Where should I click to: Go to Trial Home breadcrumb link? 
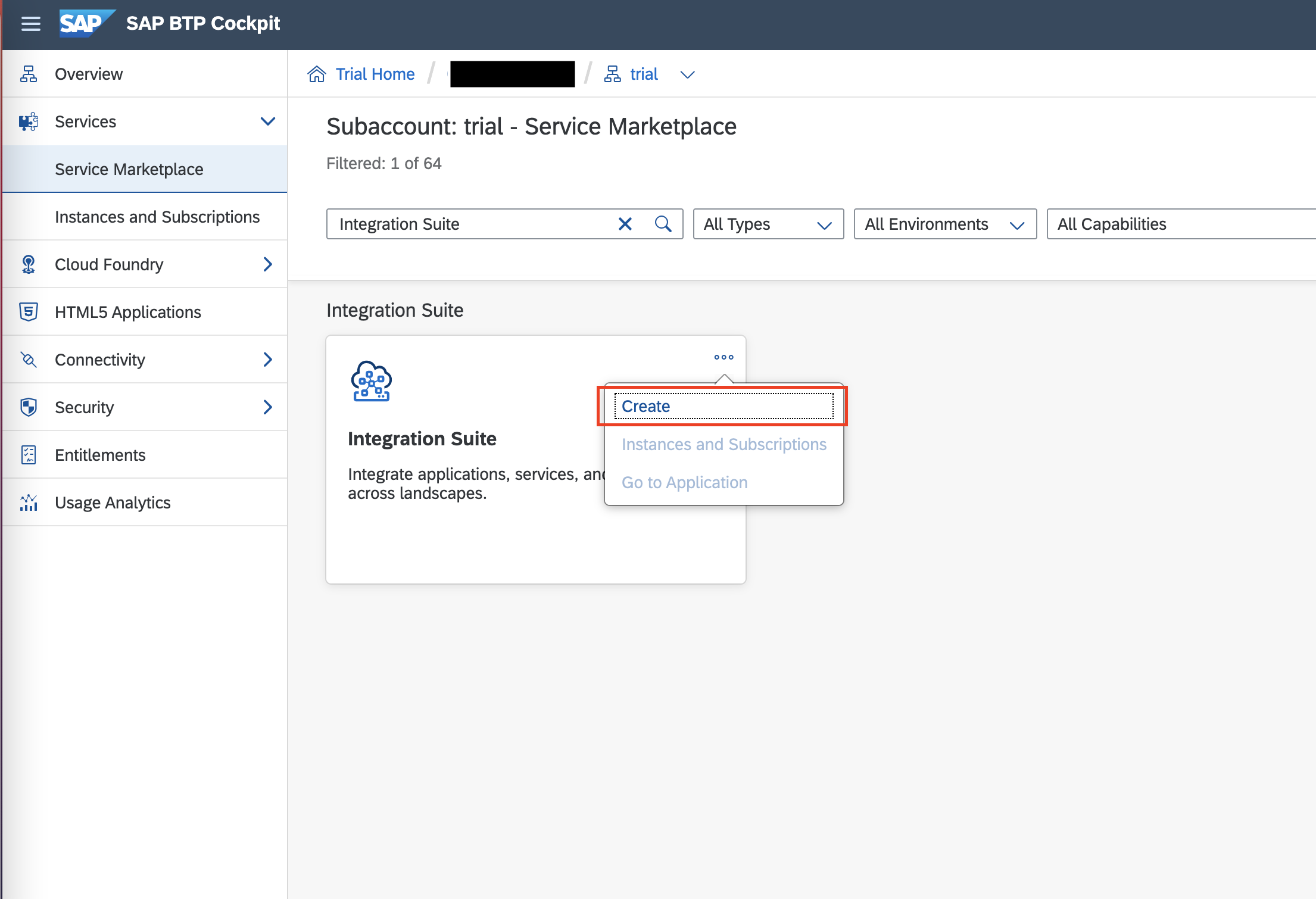375,74
